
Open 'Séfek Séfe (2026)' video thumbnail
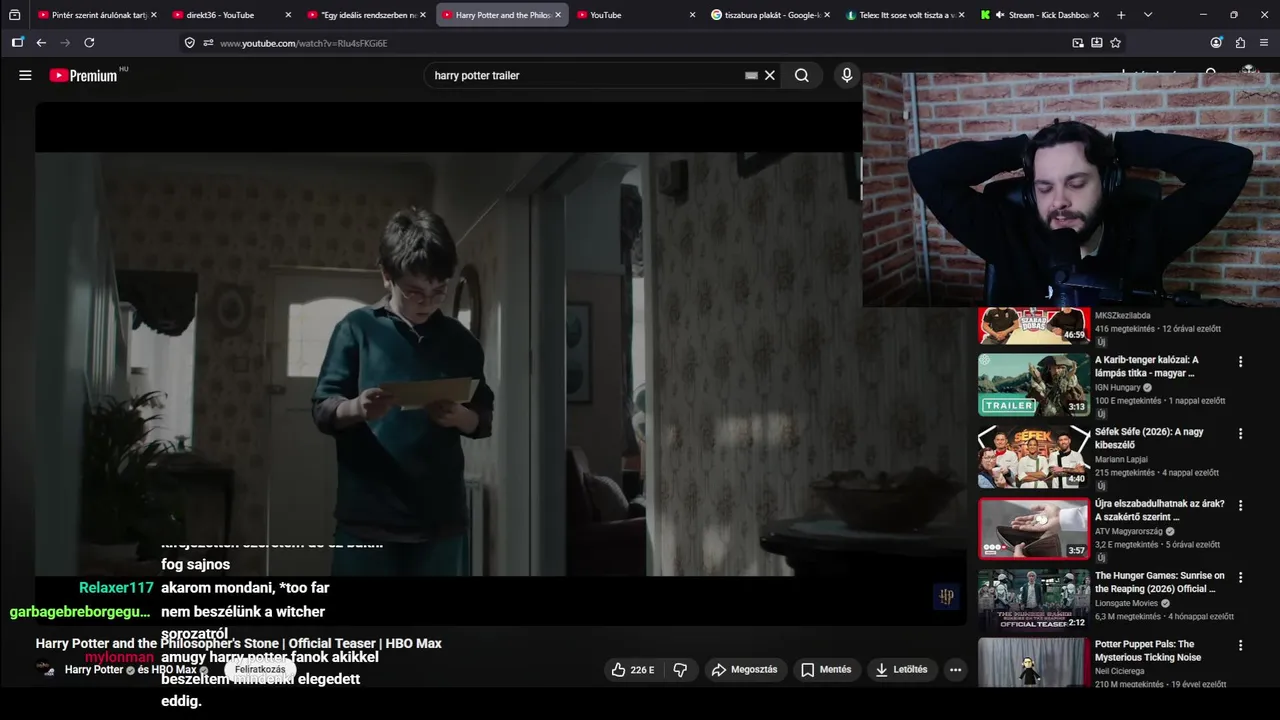point(1033,457)
